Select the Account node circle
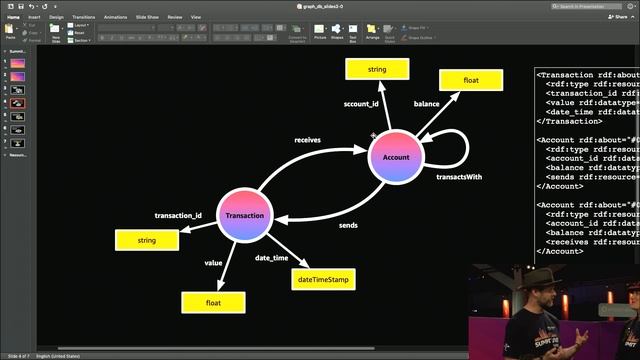The image size is (640, 360). click(x=396, y=157)
